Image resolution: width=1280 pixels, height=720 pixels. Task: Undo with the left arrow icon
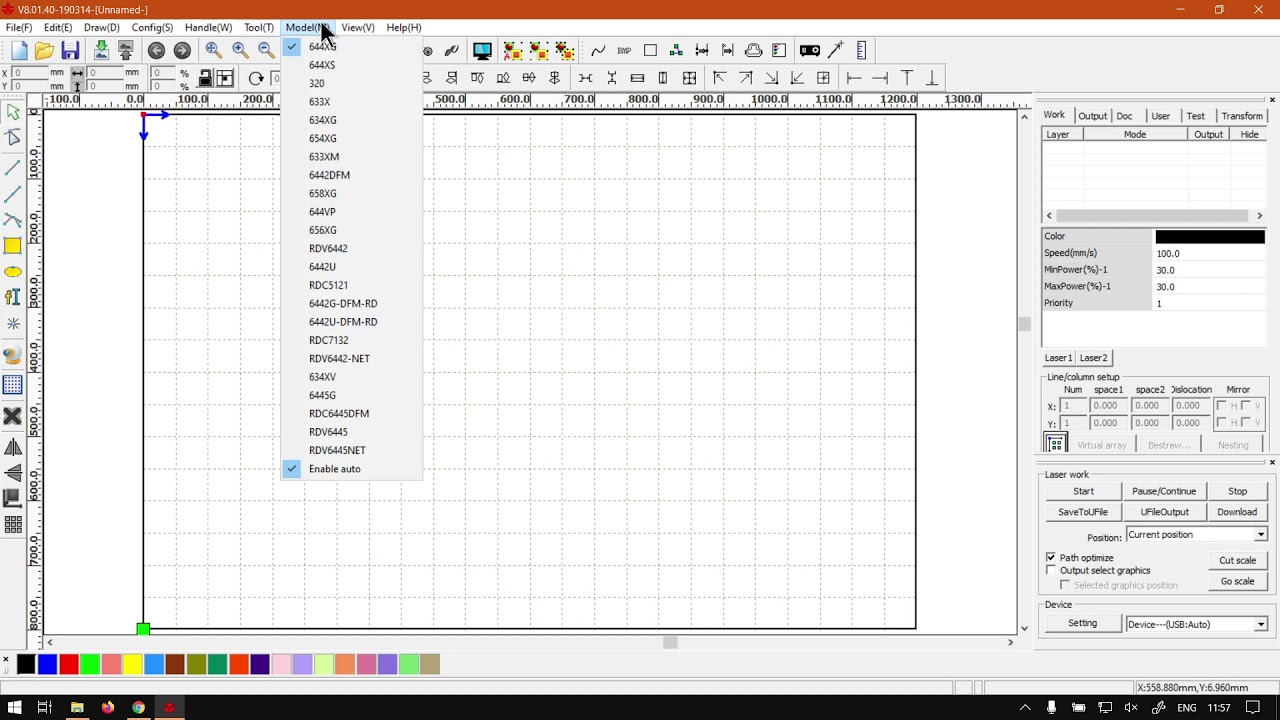[x=156, y=50]
